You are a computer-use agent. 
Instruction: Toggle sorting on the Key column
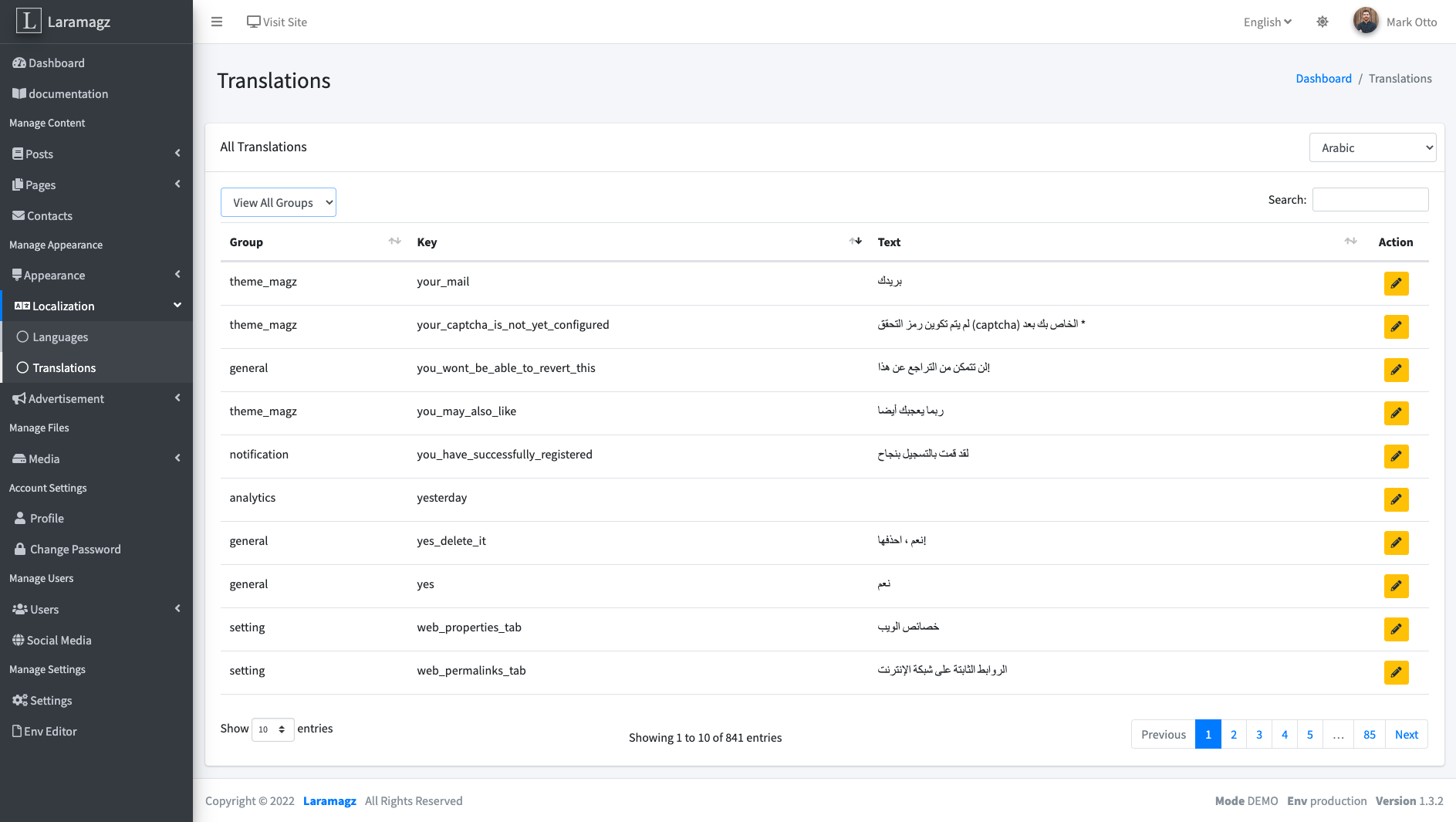(x=856, y=241)
